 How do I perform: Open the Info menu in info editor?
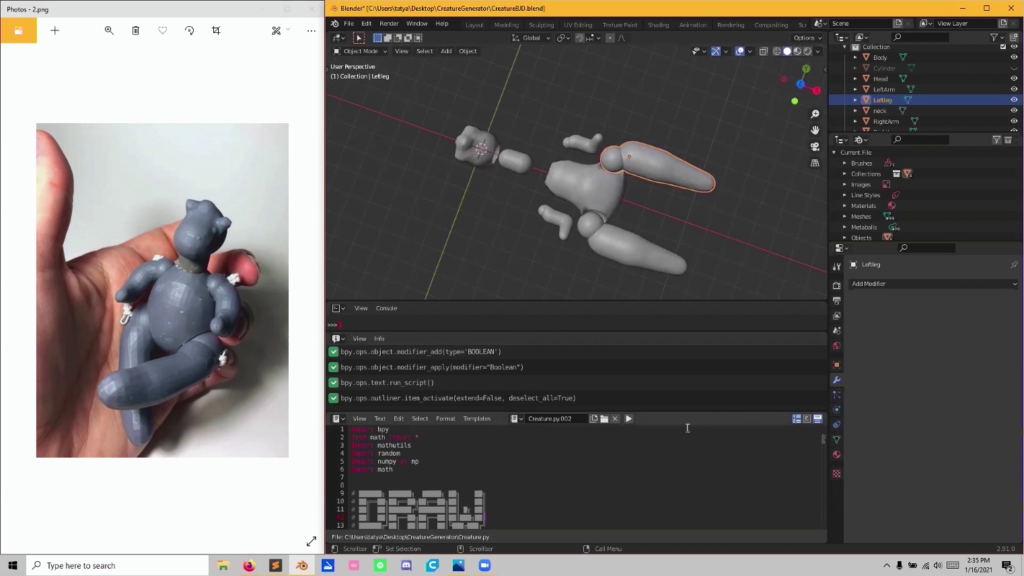click(379, 339)
